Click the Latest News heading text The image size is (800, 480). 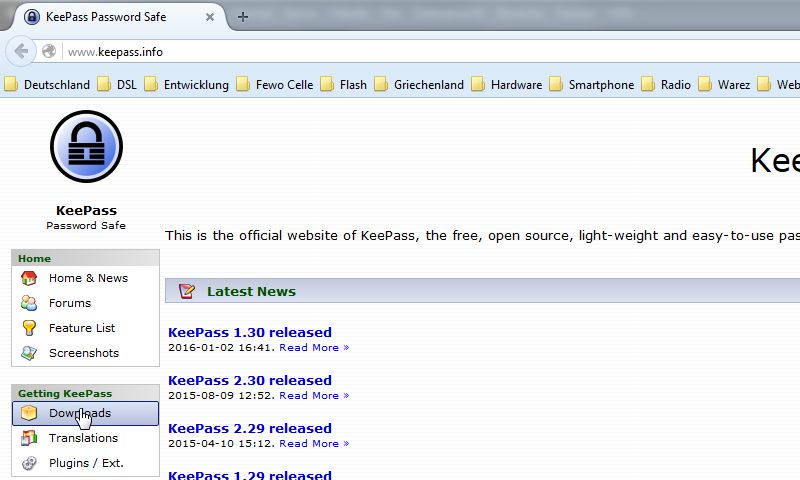(251, 291)
